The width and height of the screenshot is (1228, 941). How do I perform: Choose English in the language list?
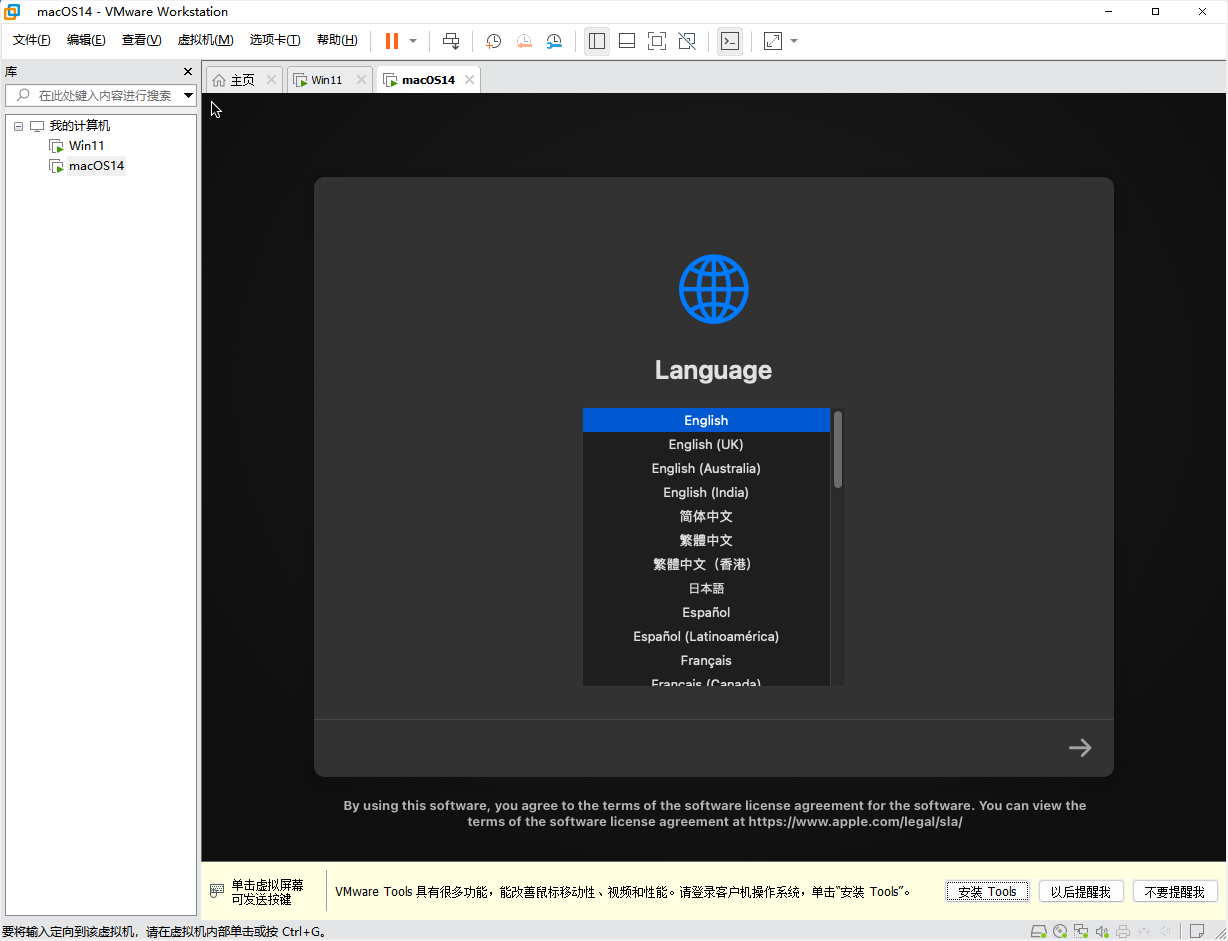tap(706, 420)
